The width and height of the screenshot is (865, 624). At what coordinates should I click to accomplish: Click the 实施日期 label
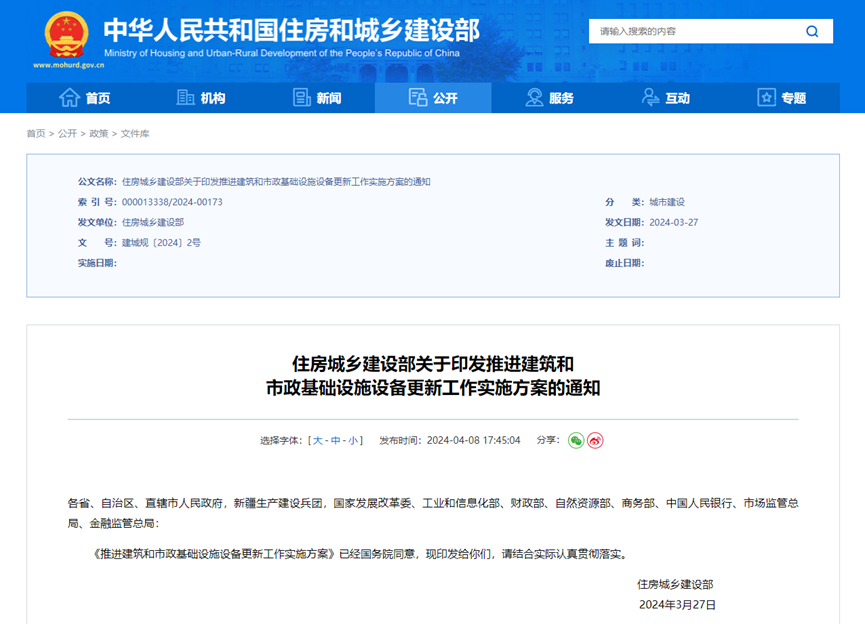tap(97, 263)
